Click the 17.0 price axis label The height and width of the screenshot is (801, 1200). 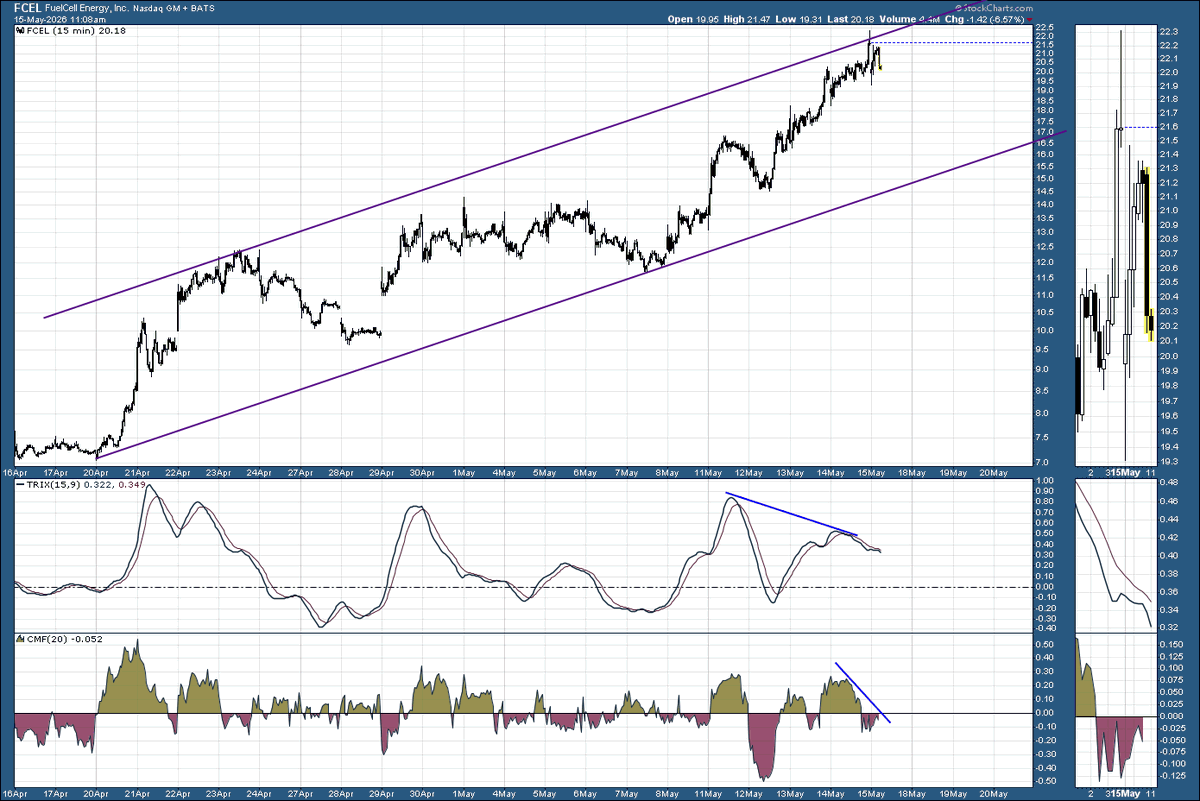[x=1046, y=132]
